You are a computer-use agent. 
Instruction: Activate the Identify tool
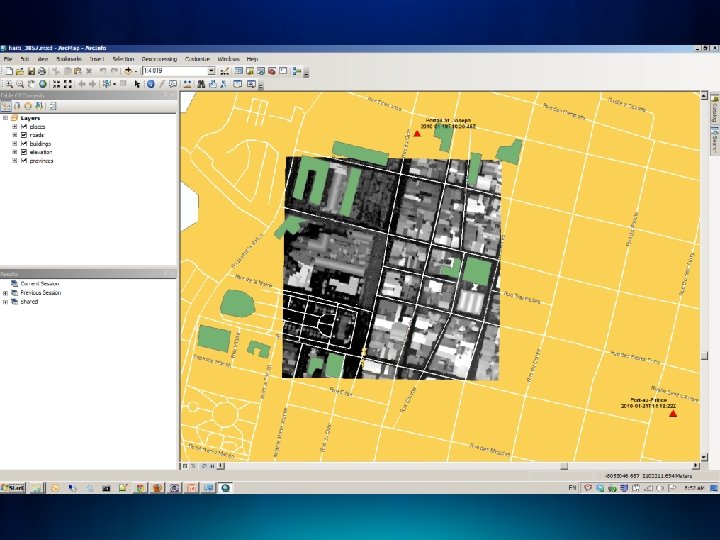(x=150, y=84)
